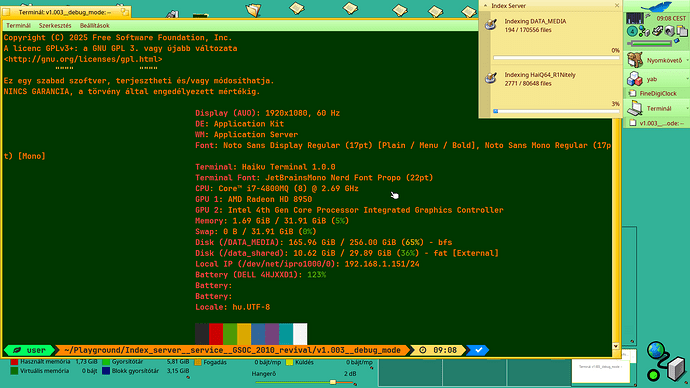Click the yab colored cubes icon
This screenshot has width=690, height=388.
coord(635,79)
